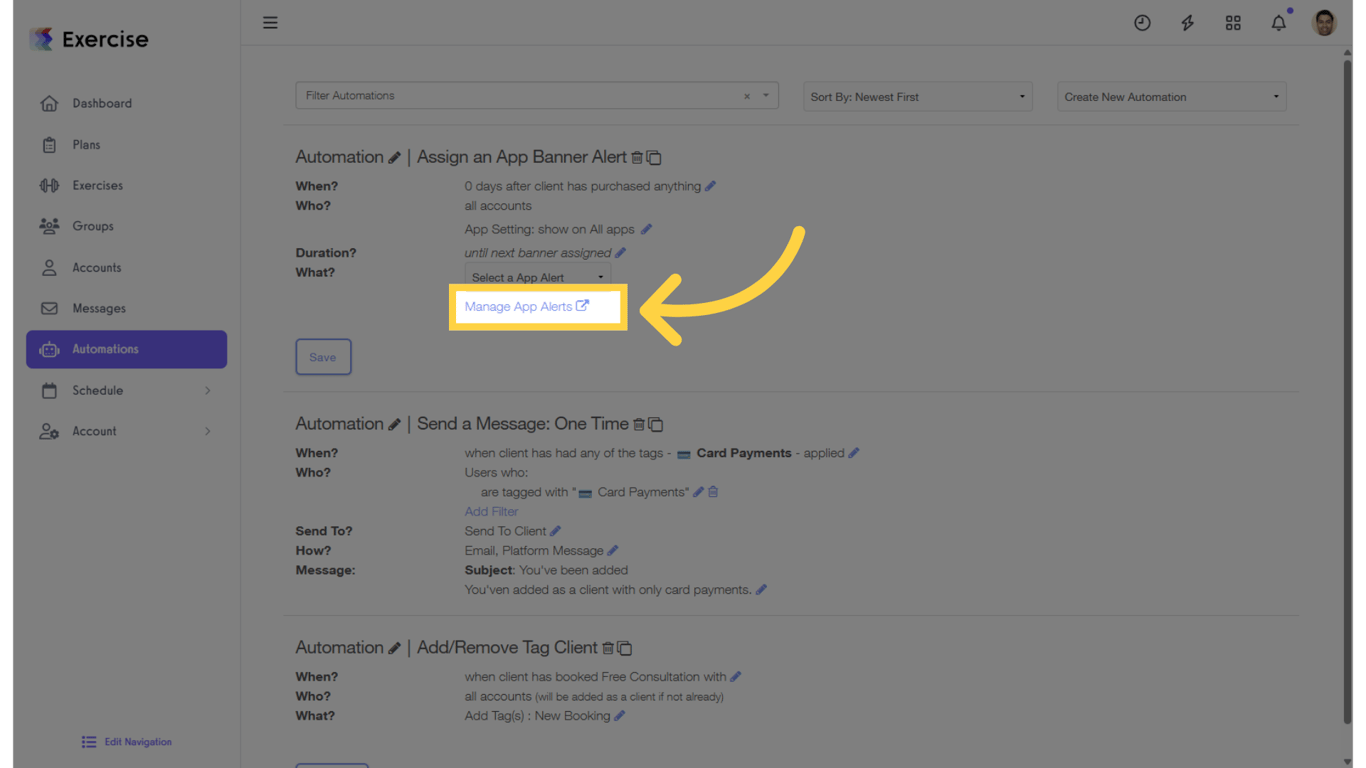Duplicate the Assign an App Banner Alert automation
The image size is (1366, 768).
654,158
